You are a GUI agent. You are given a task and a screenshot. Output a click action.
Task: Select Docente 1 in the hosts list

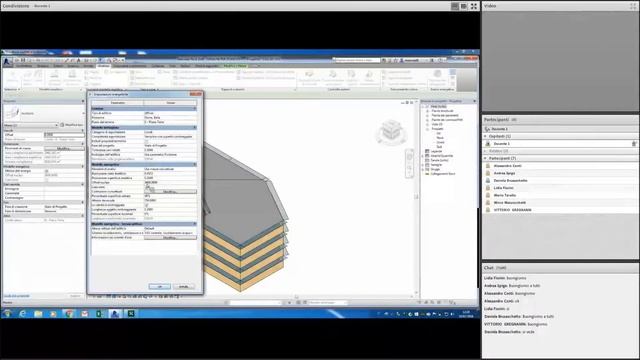(501, 144)
